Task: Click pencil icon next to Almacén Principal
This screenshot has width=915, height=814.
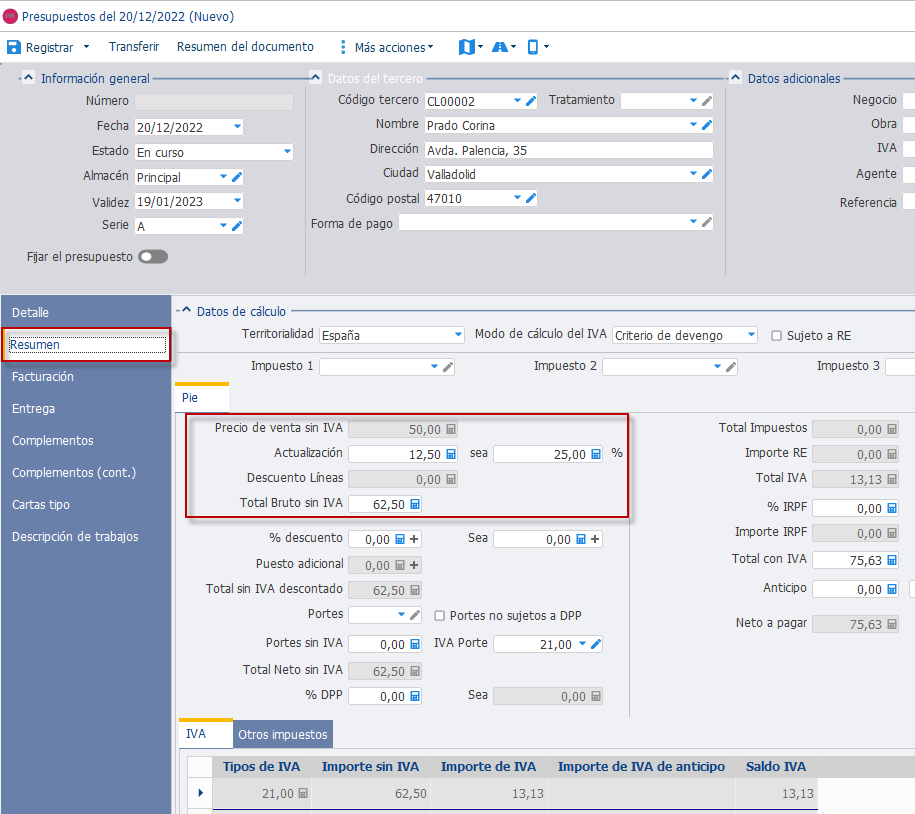Action: point(237,177)
